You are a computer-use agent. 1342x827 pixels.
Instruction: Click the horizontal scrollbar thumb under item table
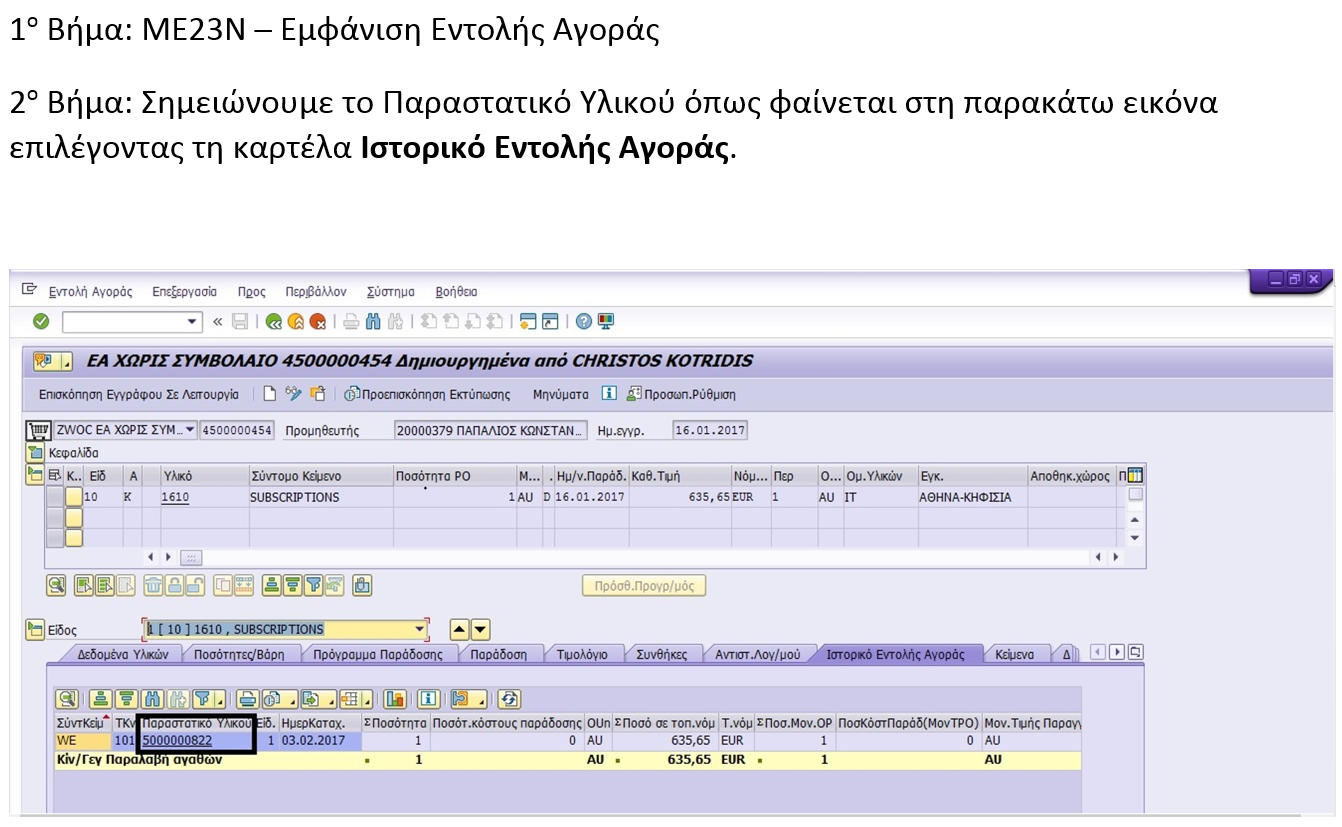tap(190, 557)
